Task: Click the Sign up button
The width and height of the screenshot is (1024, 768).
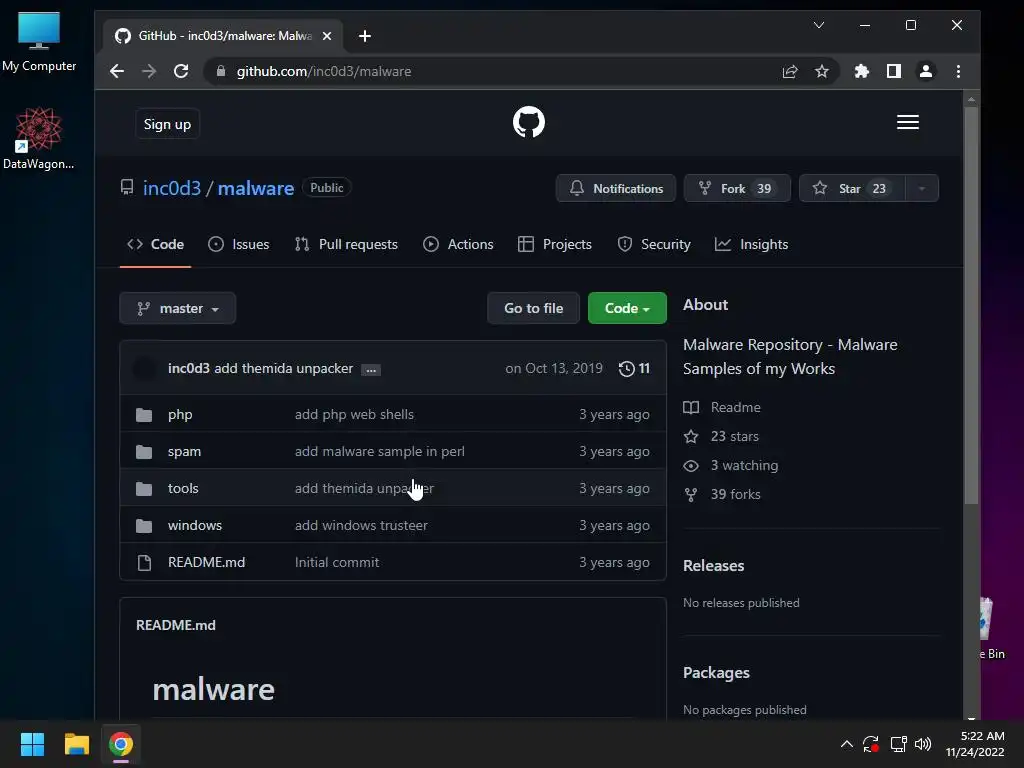Action: tap(167, 124)
